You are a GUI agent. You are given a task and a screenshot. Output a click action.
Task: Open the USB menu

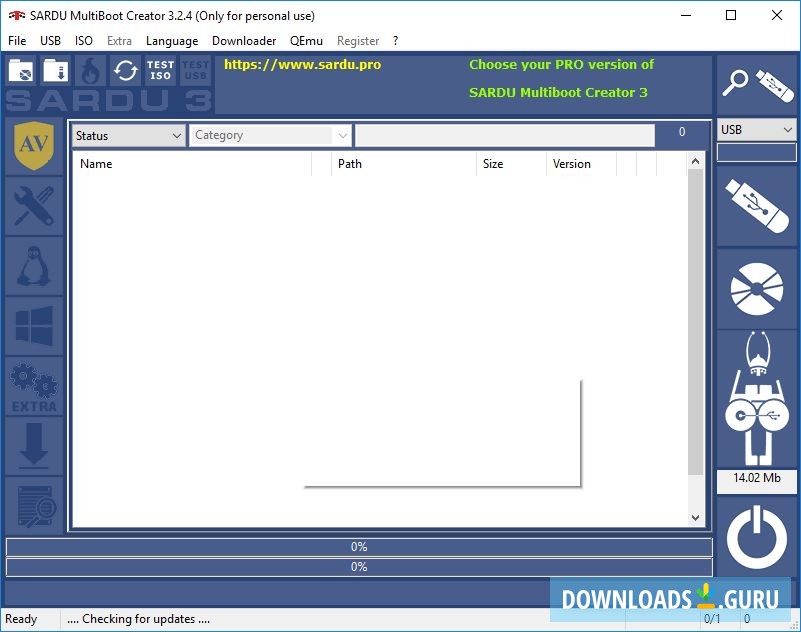click(51, 41)
